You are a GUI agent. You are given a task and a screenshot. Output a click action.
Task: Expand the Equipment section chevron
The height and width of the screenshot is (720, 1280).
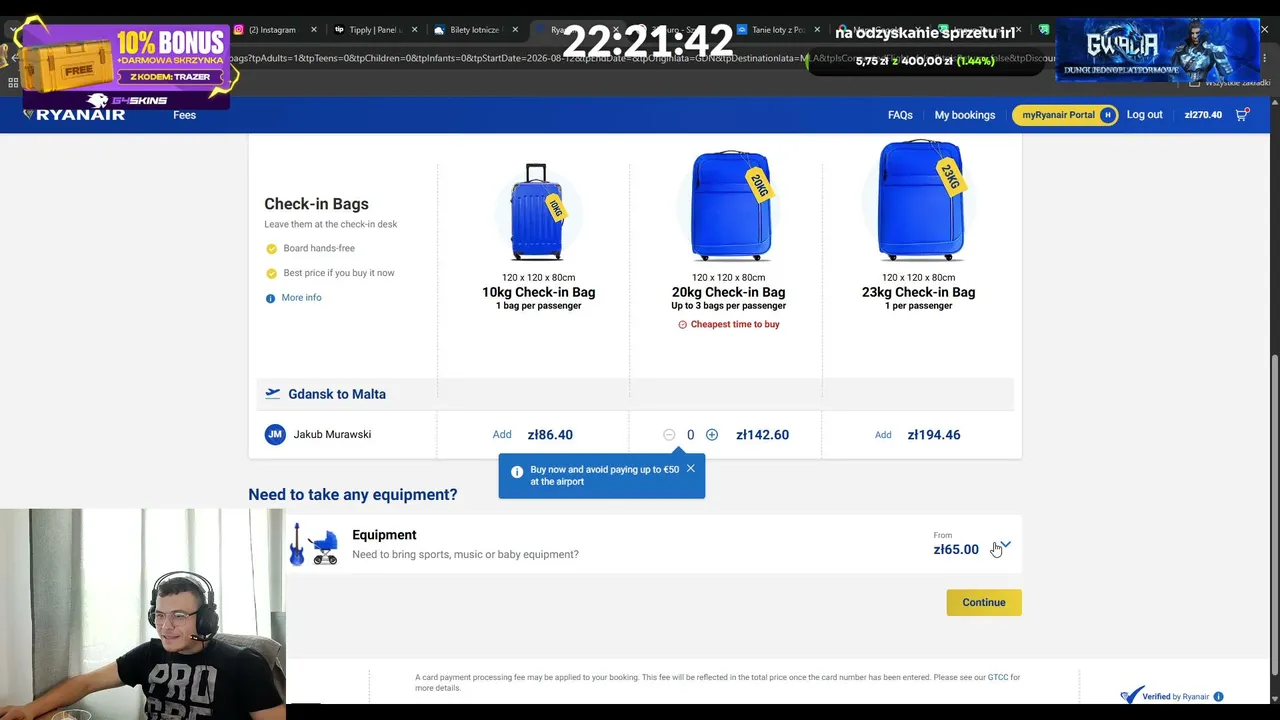click(x=1005, y=545)
